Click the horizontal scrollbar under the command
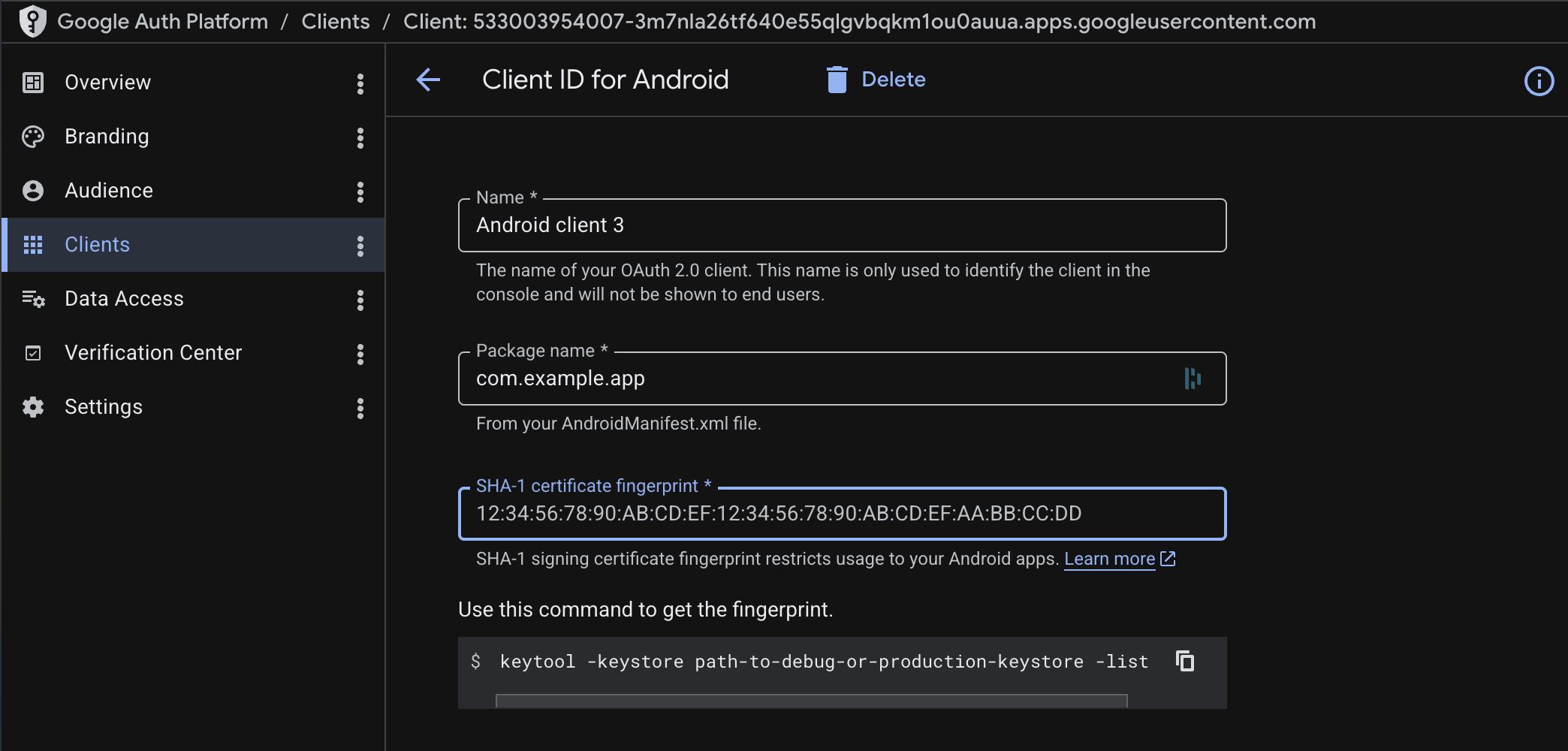 click(x=811, y=701)
